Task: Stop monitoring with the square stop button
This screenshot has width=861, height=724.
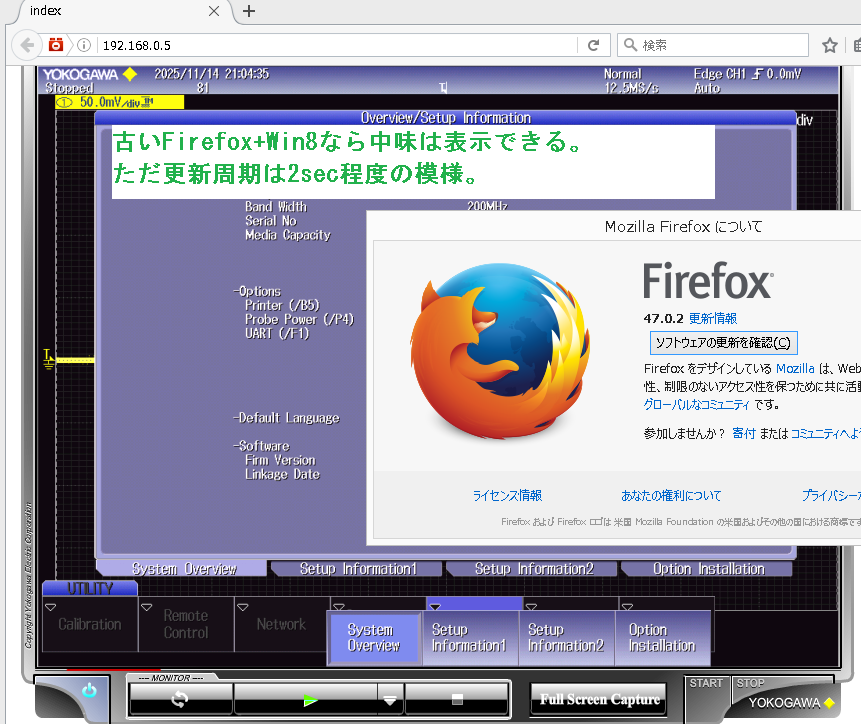Action: [x=457, y=699]
